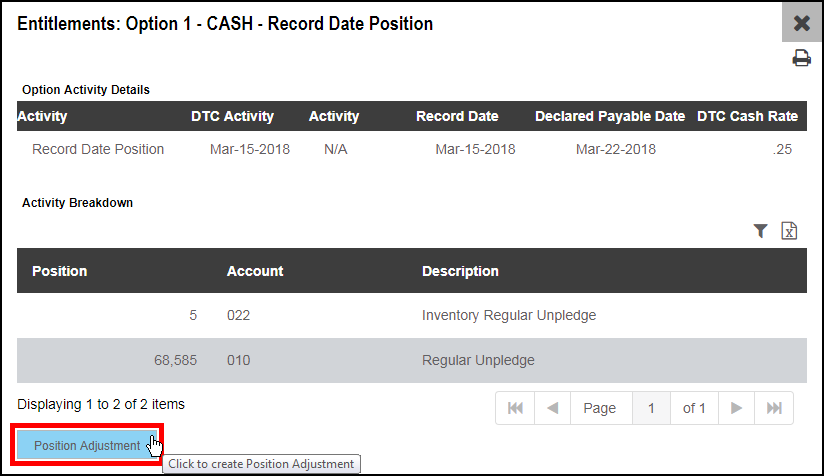Go to the next page
Screen dimensions: 824x476
coord(736,408)
